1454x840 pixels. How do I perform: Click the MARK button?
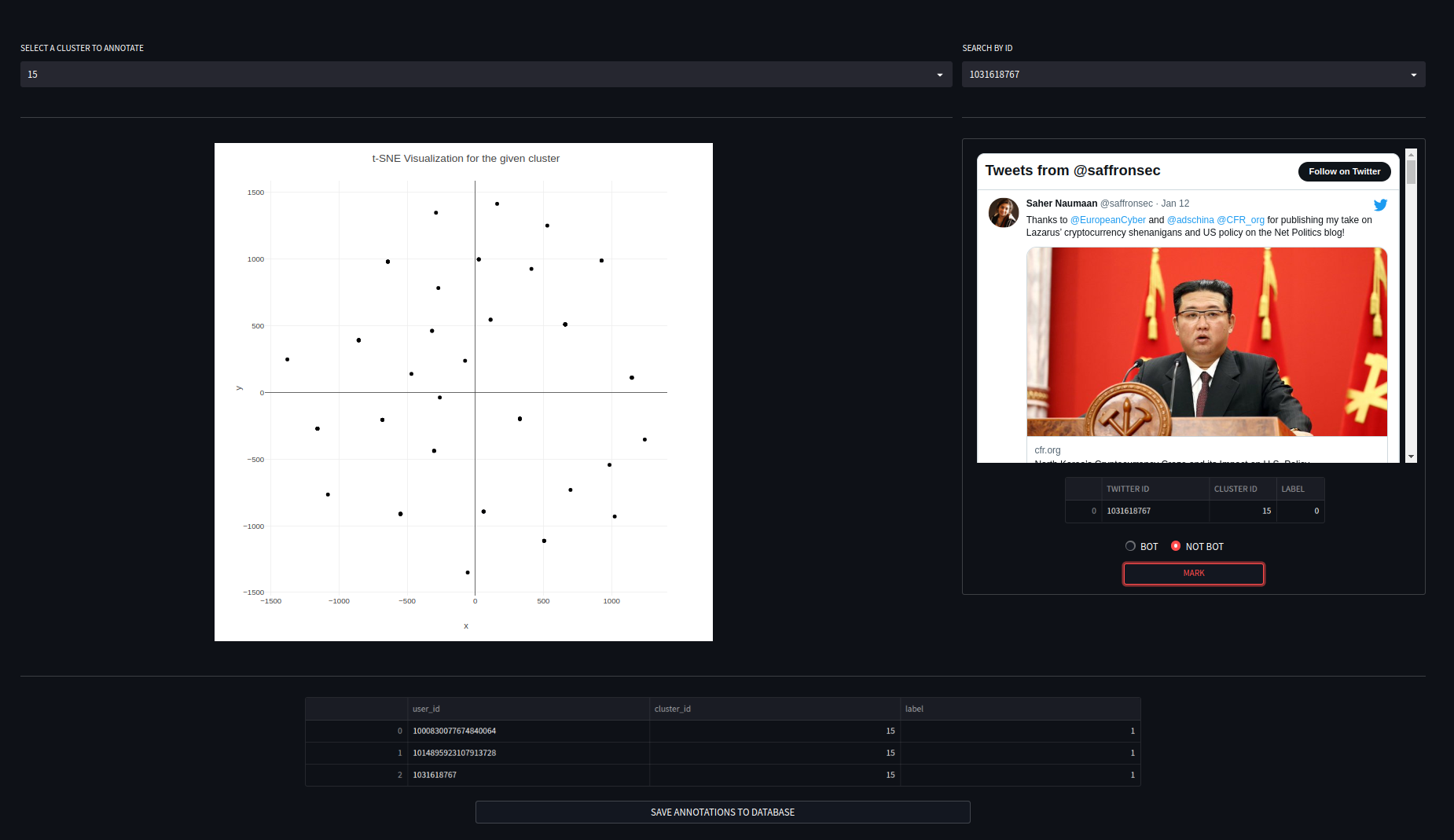[1193, 574]
